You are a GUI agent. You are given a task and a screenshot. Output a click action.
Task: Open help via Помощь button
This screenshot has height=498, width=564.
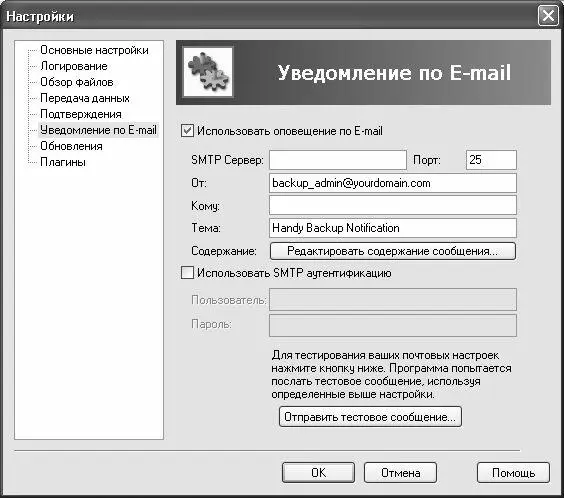[x=513, y=472]
